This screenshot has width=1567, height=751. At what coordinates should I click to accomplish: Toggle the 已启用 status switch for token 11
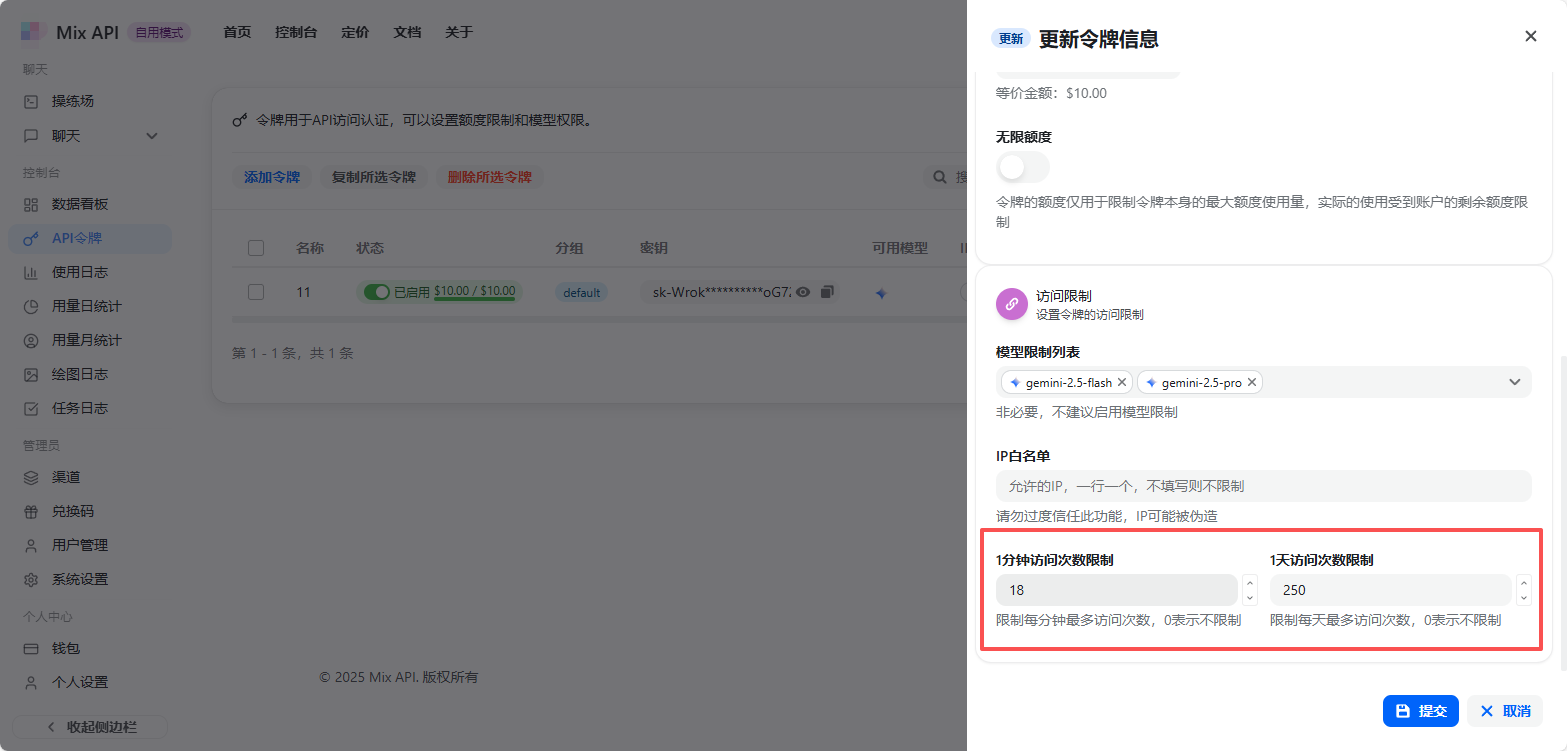click(376, 292)
